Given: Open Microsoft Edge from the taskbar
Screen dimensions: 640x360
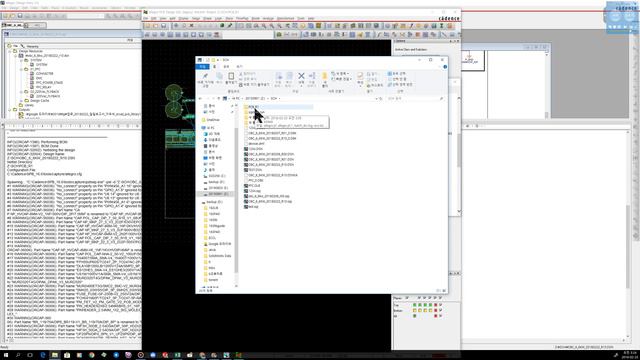Looking at the screenshot, I should (42, 355).
